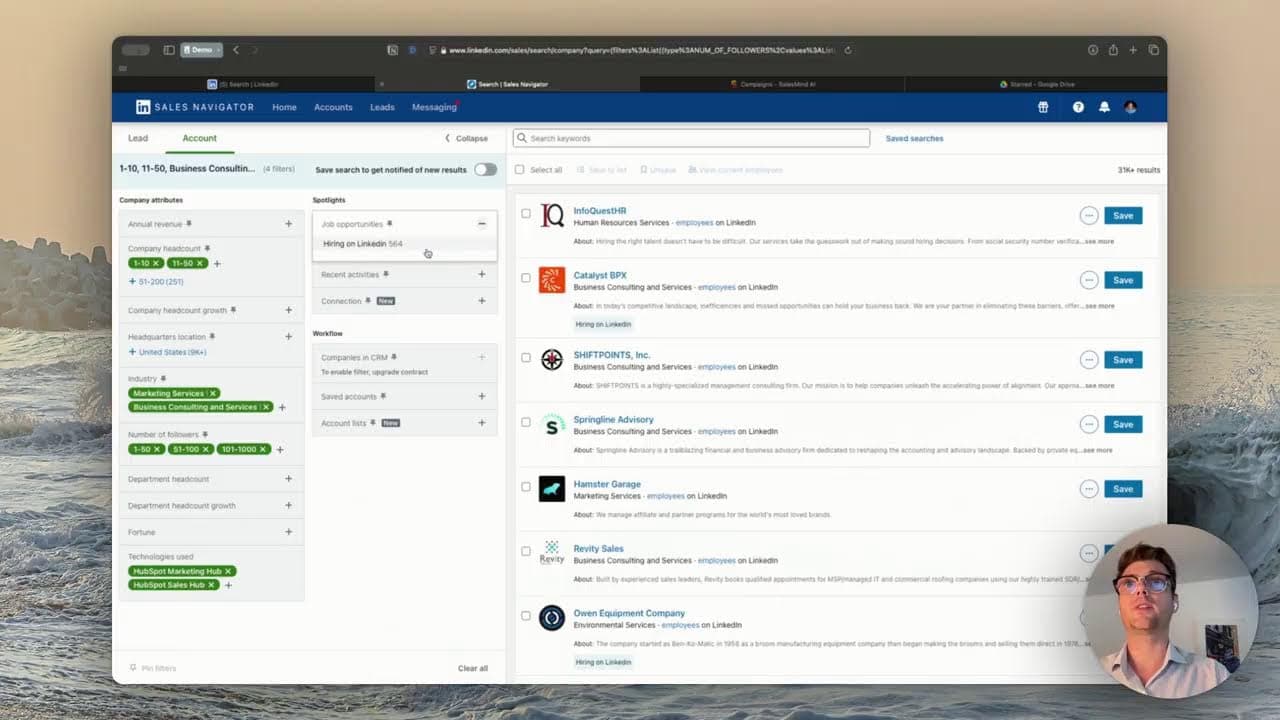Check the Select all checkbox
Viewport: 1280px width, 720px height.
click(x=519, y=170)
